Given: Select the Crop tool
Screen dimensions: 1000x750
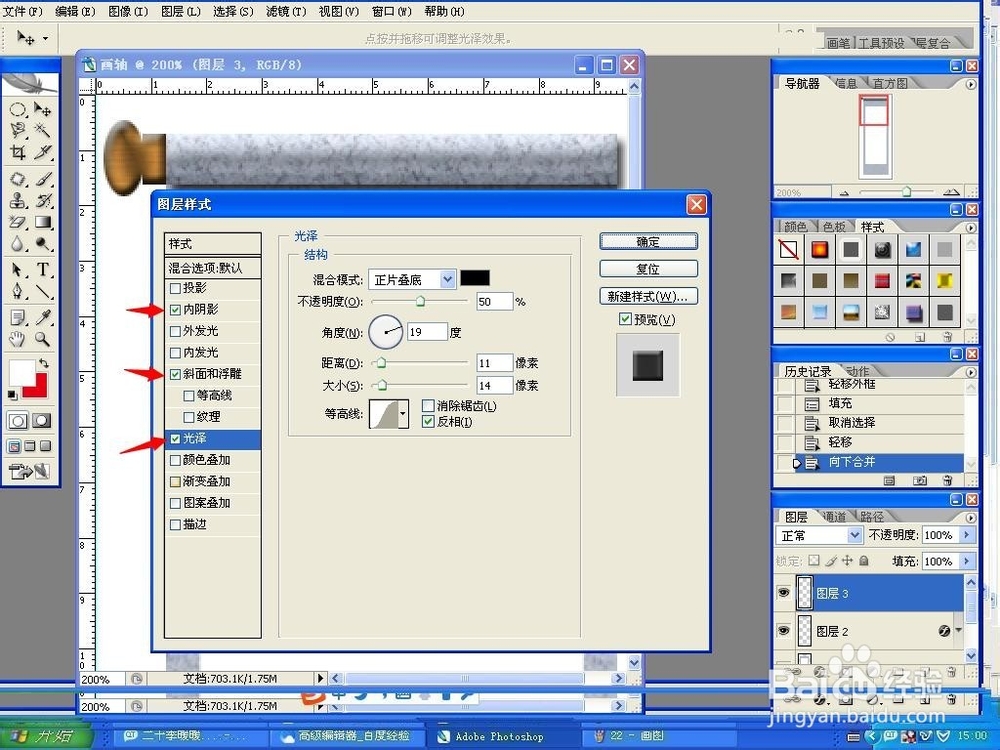Looking at the screenshot, I should [18, 152].
